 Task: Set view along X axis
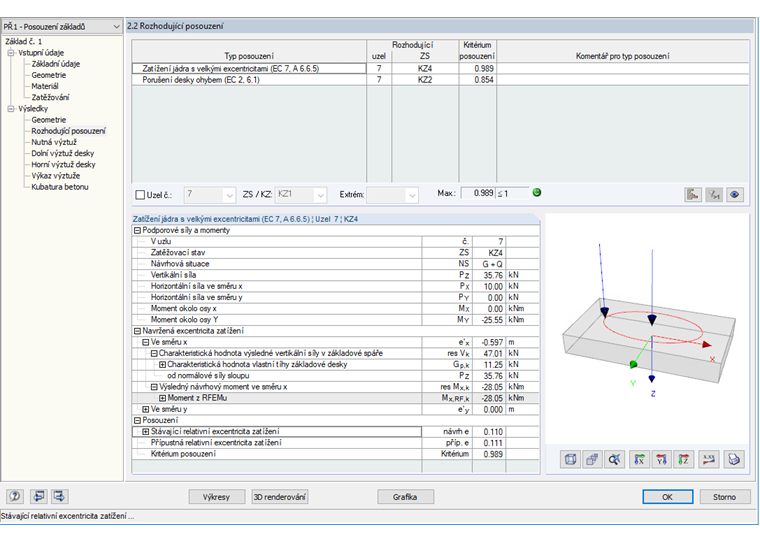640,459
